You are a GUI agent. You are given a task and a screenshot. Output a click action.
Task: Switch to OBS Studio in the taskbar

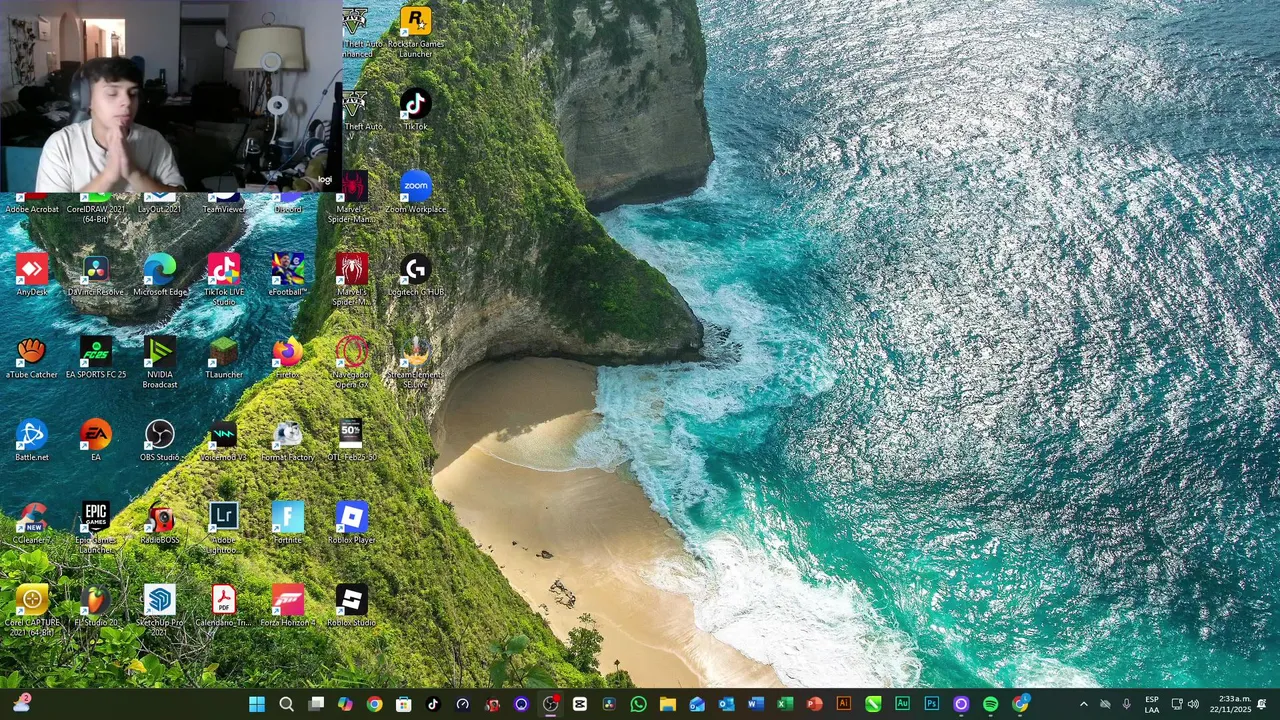pyautogui.click(x=550, y=704)
